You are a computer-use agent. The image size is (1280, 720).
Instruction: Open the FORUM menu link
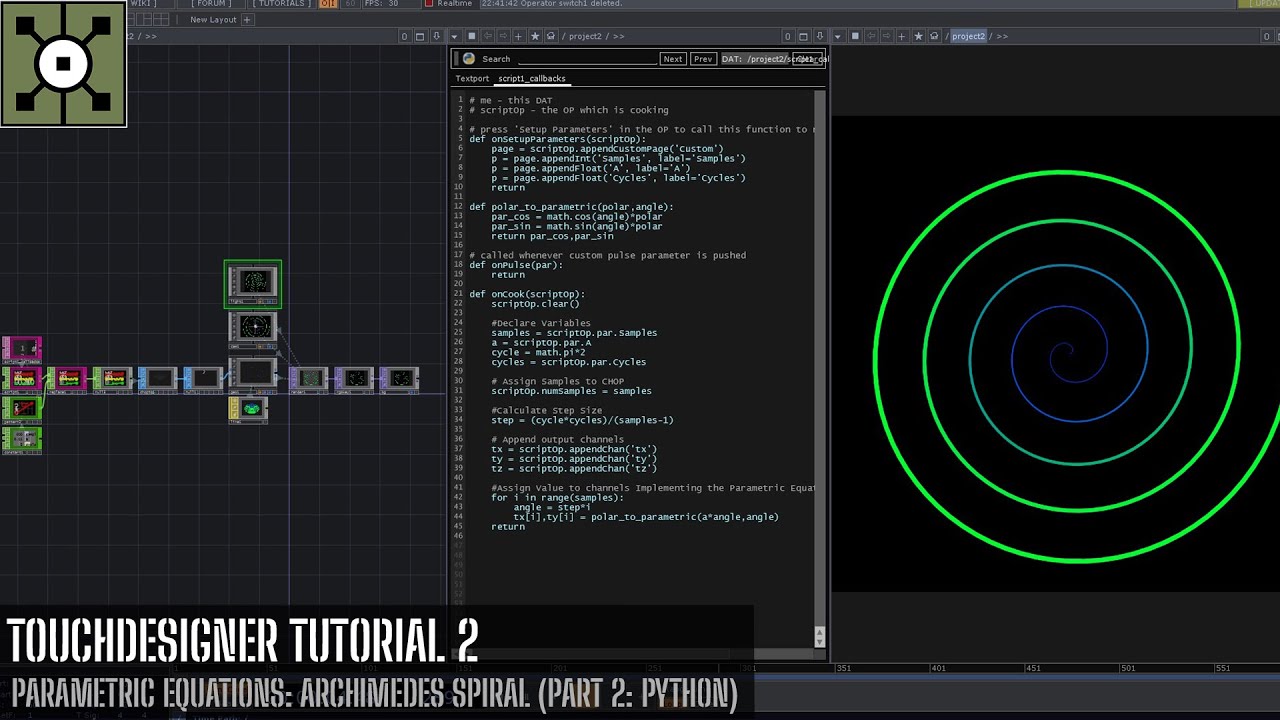pos(209,4)
